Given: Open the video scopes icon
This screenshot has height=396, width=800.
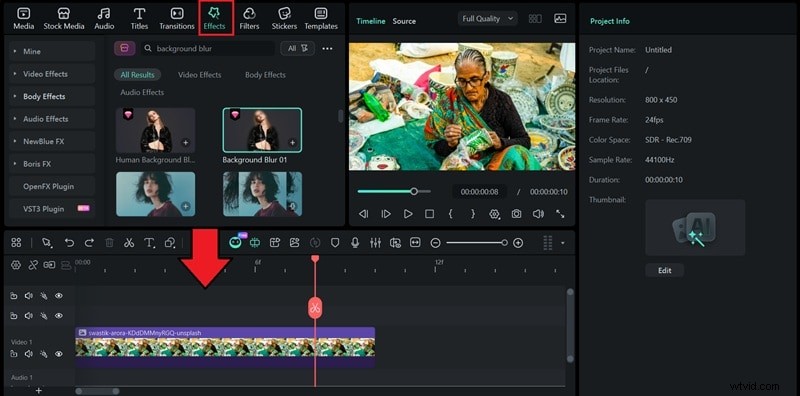Looking at the screenshot, I should coord(560,19).
